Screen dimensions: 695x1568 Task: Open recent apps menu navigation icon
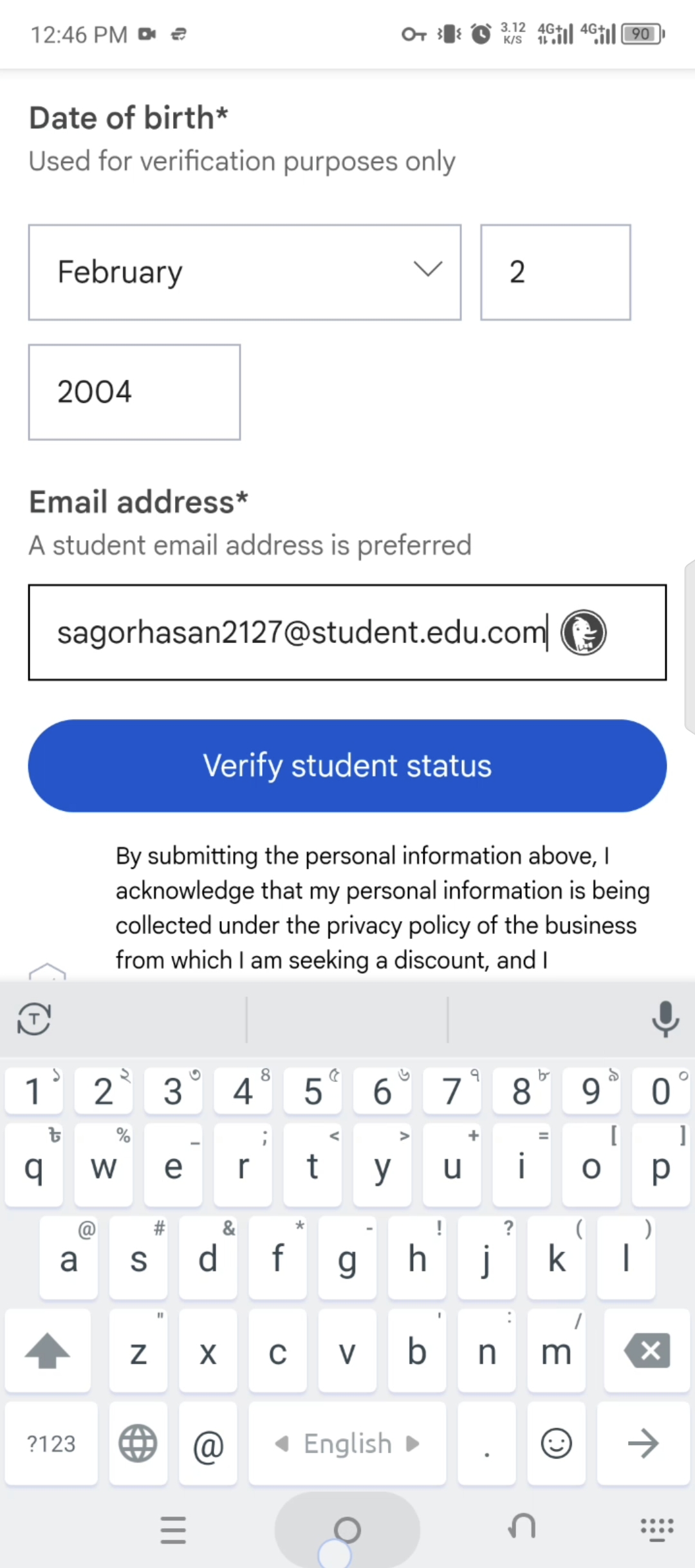pos(173,1529)
